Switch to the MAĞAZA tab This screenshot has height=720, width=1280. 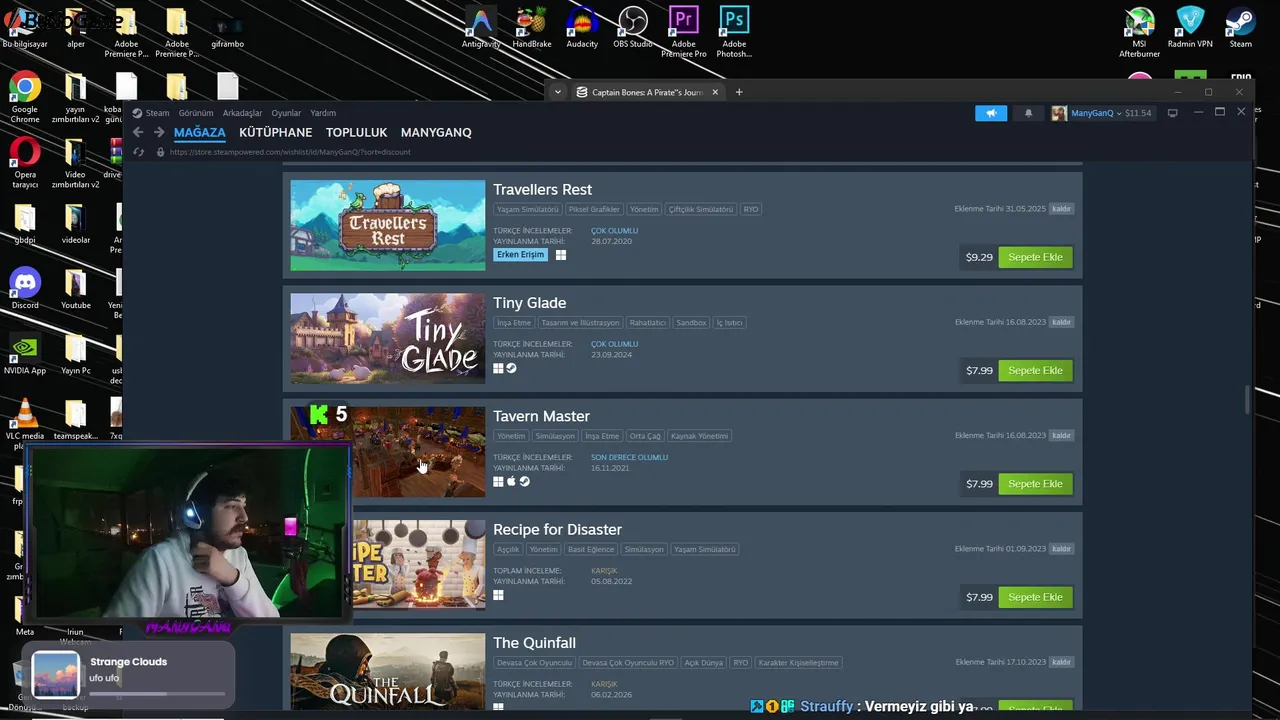point(200,132)
